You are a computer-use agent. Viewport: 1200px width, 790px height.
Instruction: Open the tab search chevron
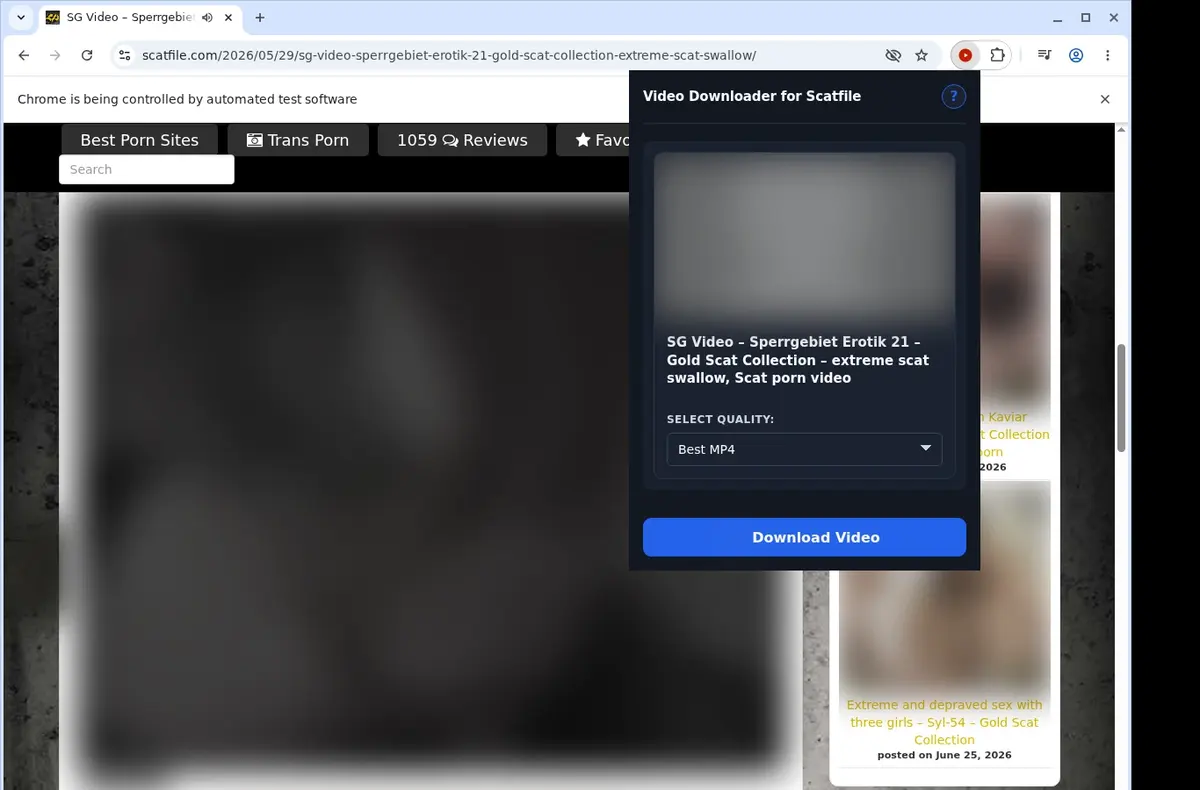pyautogui.click(x=21, y=18)
